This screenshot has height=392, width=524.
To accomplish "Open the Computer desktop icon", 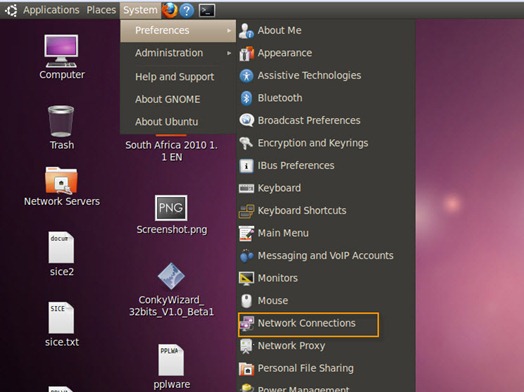I will (61, 51).
